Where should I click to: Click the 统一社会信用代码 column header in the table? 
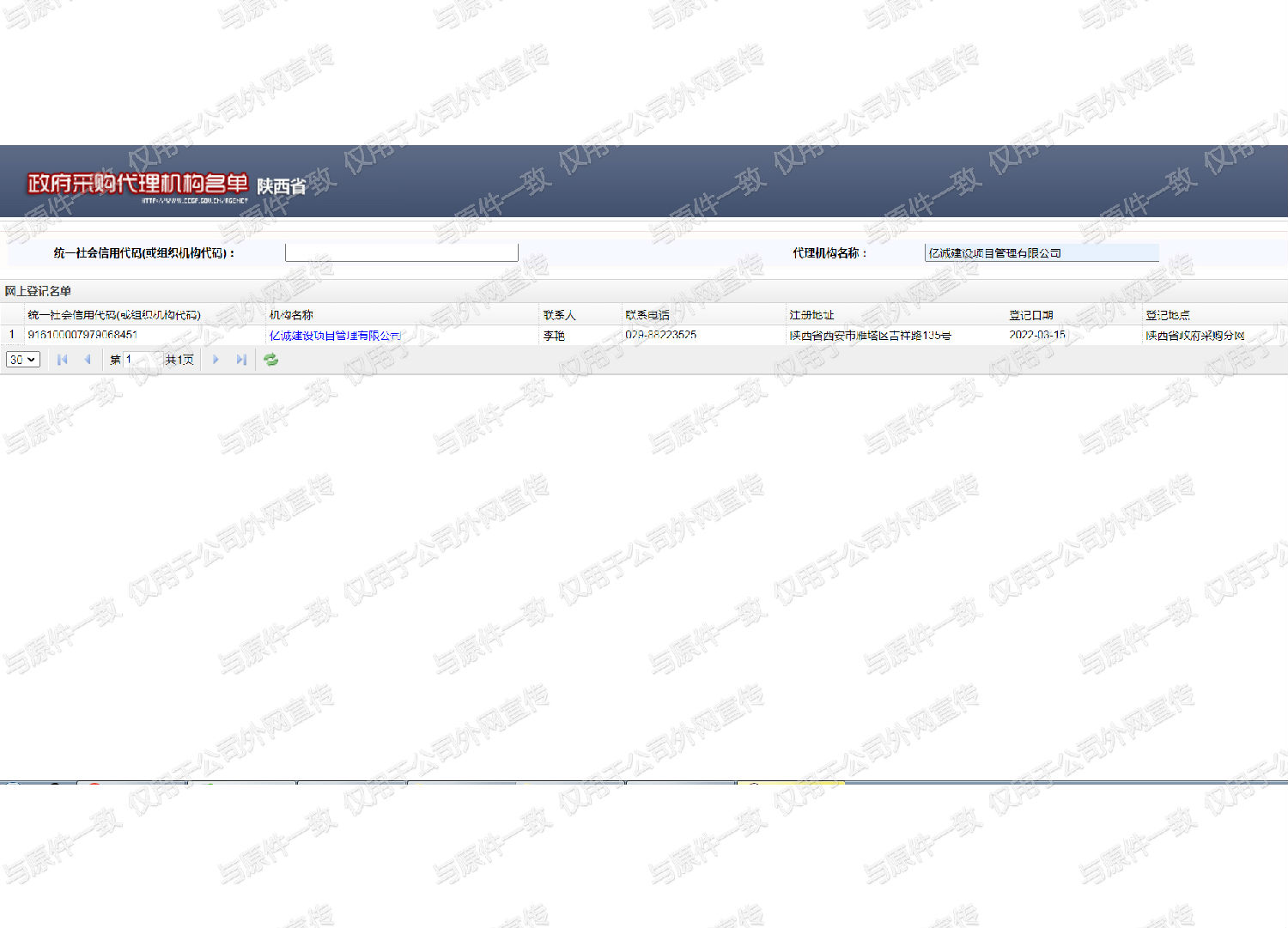[114, 315]
